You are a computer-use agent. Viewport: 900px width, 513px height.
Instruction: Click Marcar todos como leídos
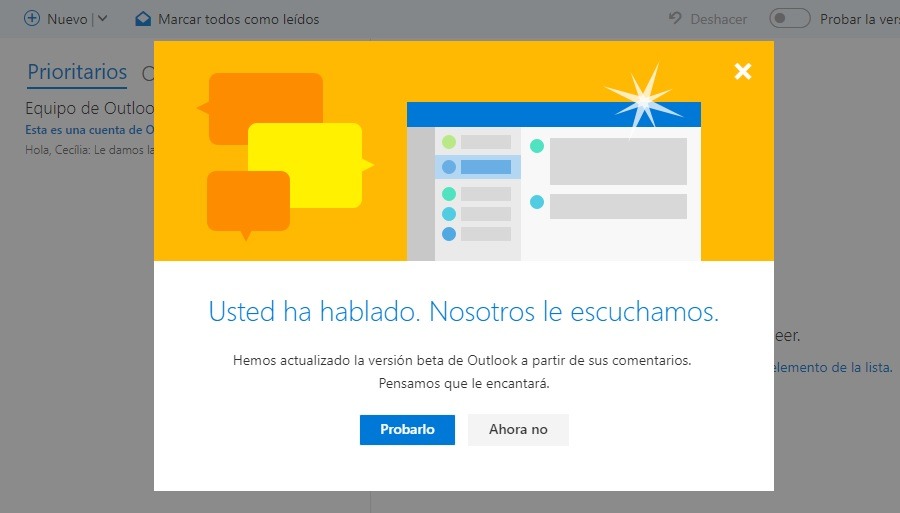tap(238, 19)
